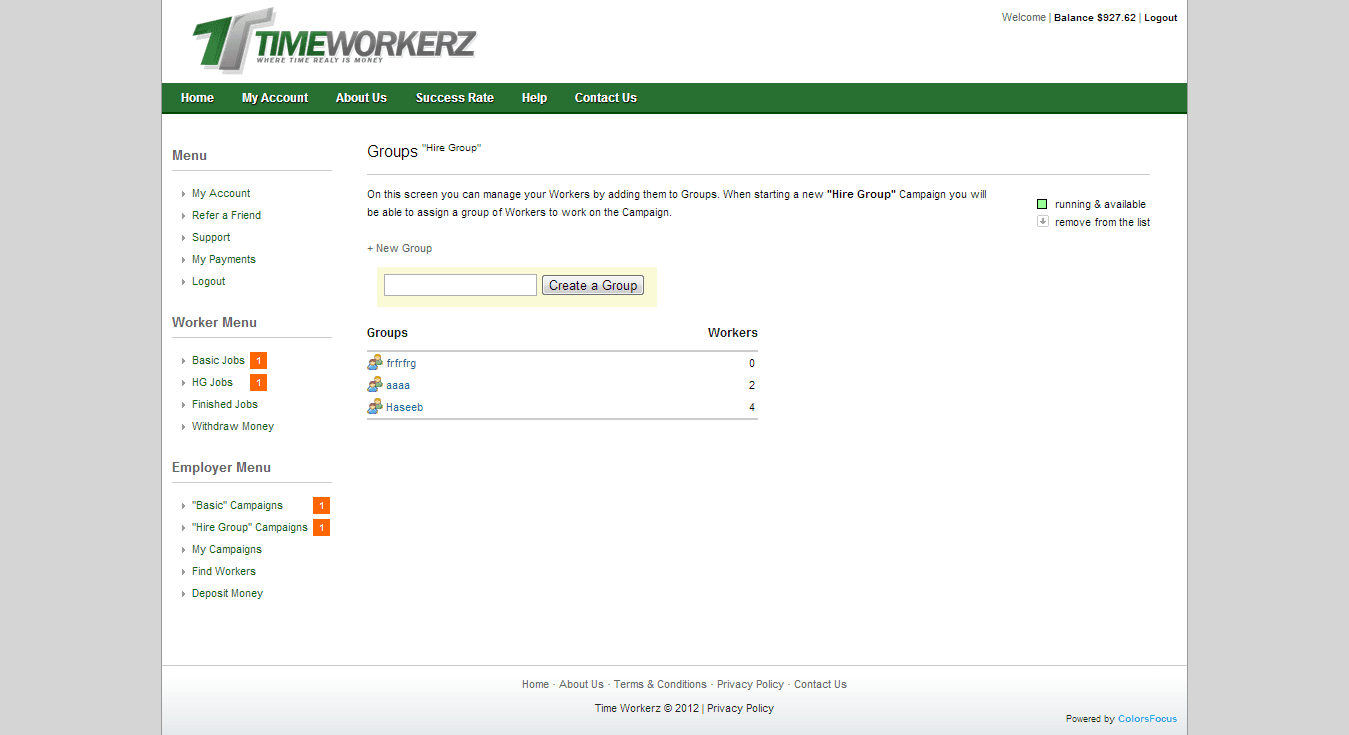
Task: Click the green running & available legend square
Action: tap(1042, 204)
